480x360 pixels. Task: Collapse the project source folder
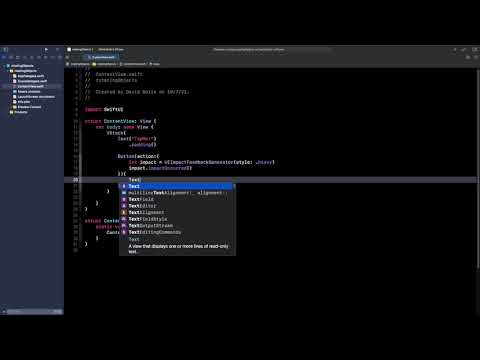tap(8, 71)
